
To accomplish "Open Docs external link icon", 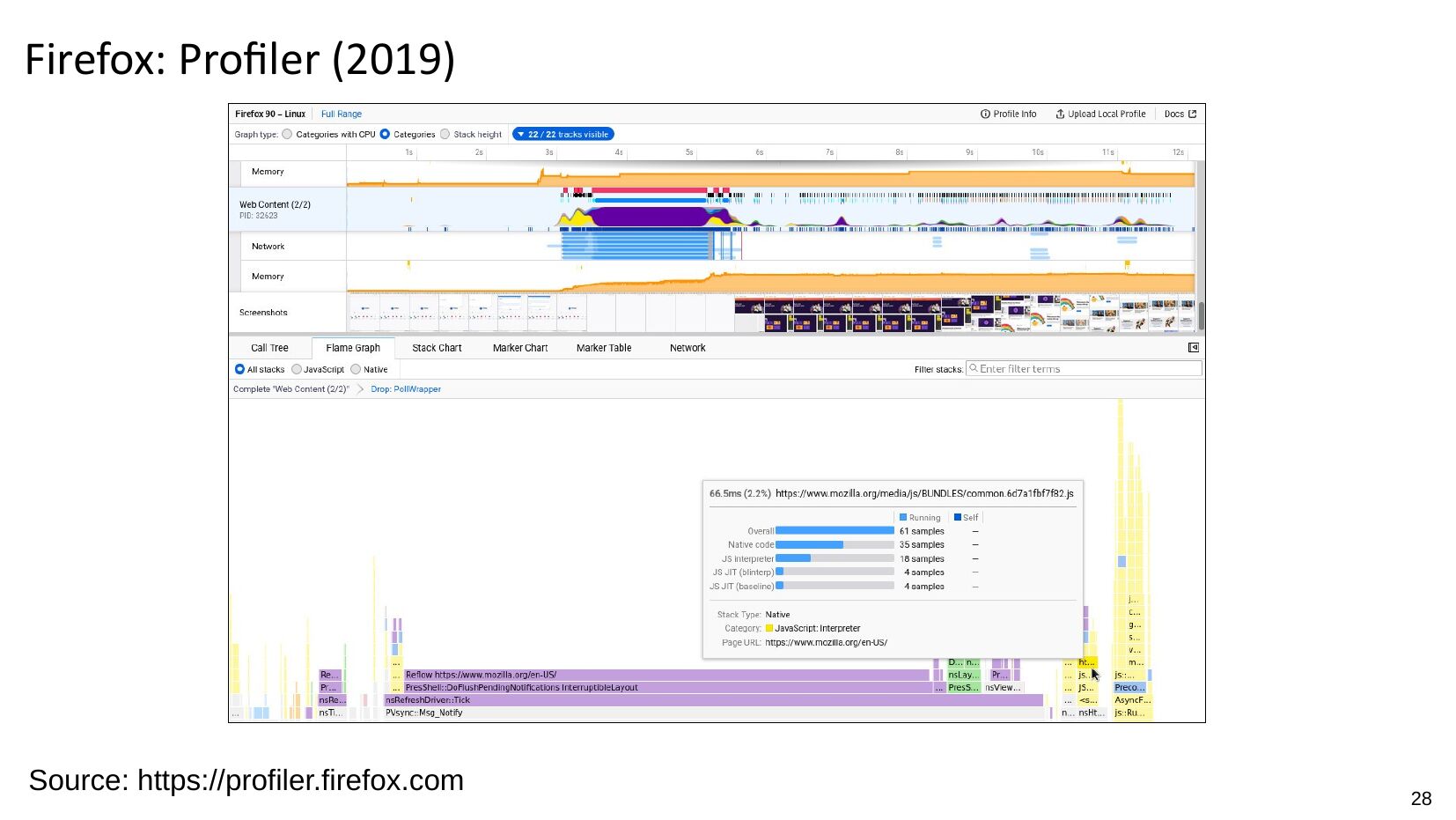I will pos(1193,115).
